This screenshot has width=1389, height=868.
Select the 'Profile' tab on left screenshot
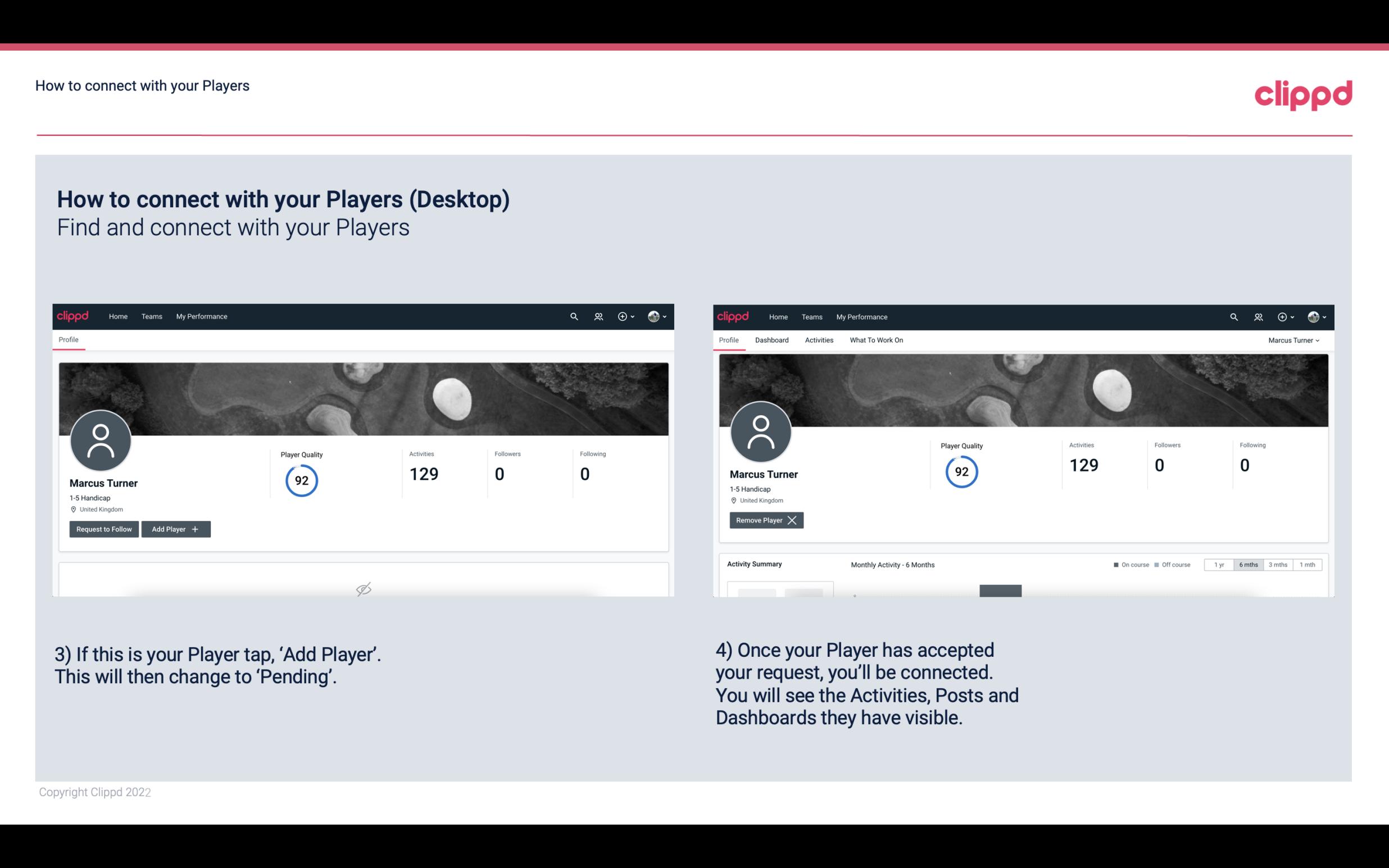pos(68,339)
